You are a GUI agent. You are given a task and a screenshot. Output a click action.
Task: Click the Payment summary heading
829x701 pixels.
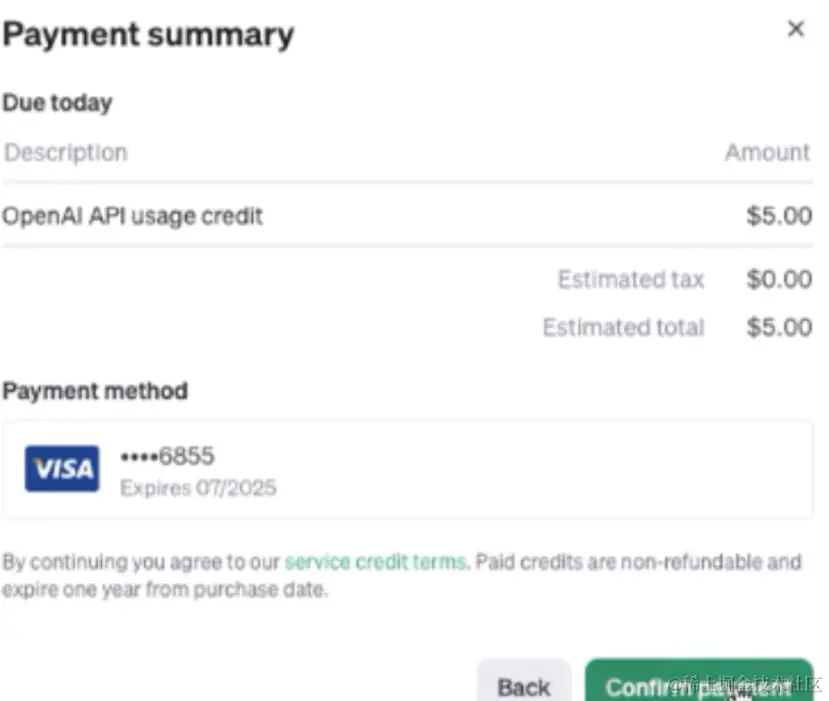[x=148, y=35]
